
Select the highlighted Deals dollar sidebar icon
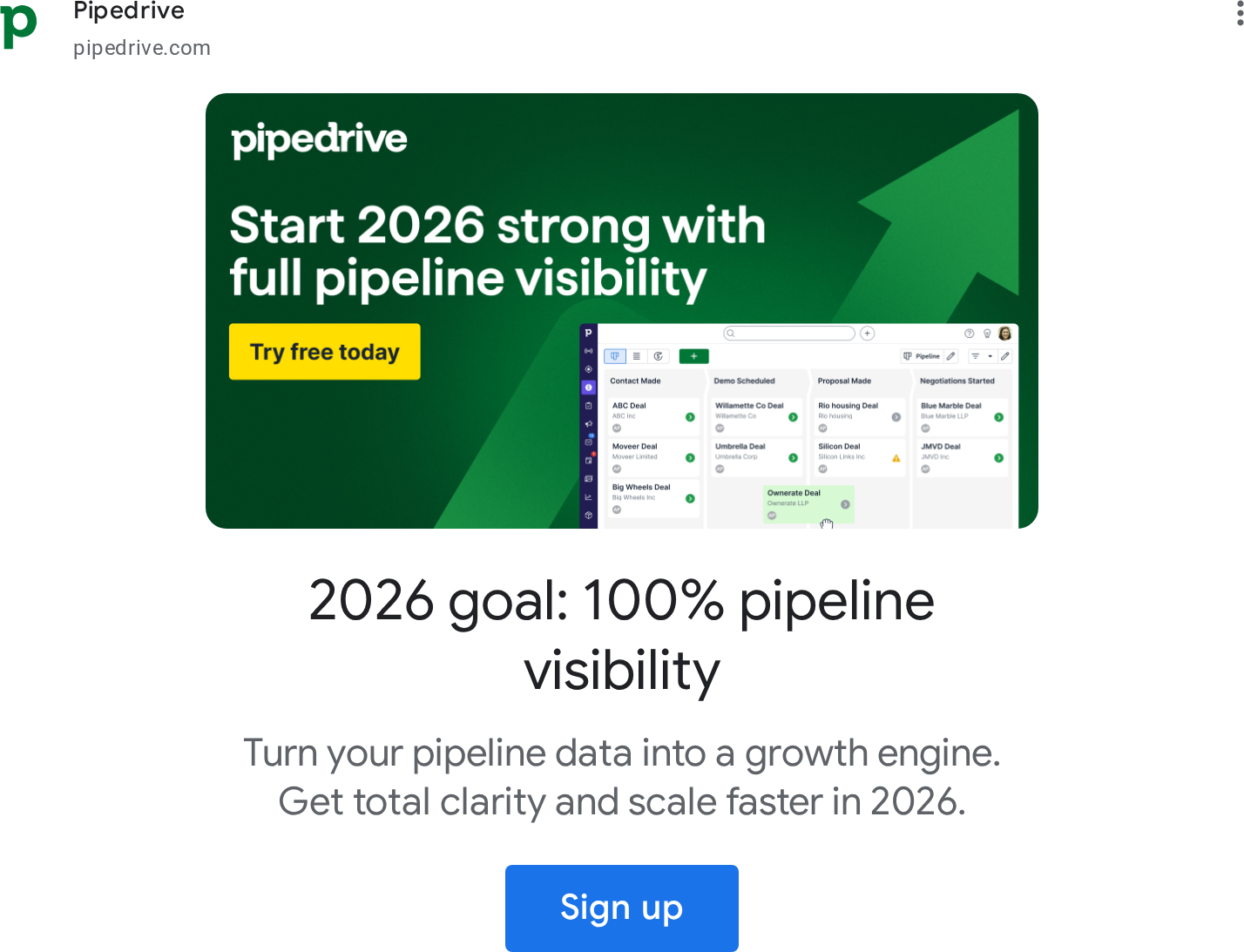pyautogui.click(x=589, y=388)
